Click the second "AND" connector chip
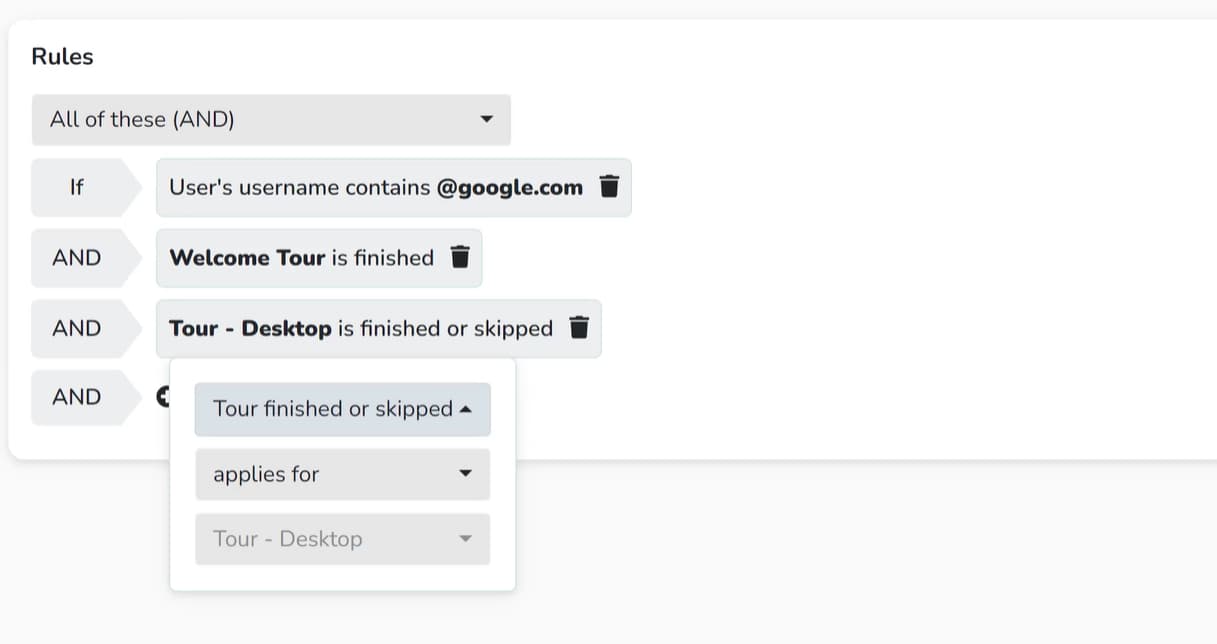The image size is (1217, 644). 75,328
